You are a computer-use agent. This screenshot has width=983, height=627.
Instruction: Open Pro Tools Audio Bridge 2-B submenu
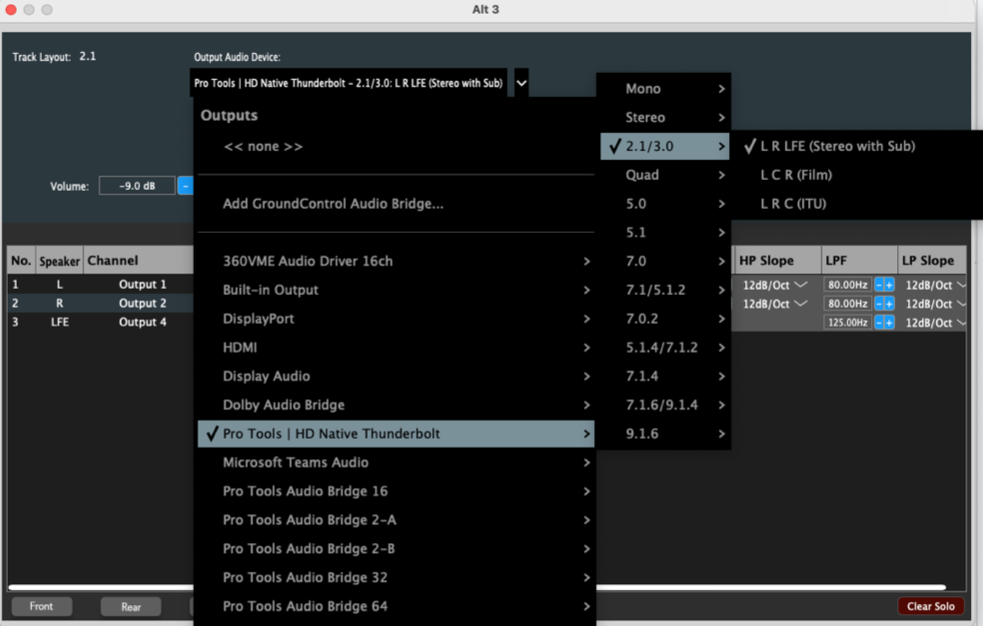[x=396, y=549]
